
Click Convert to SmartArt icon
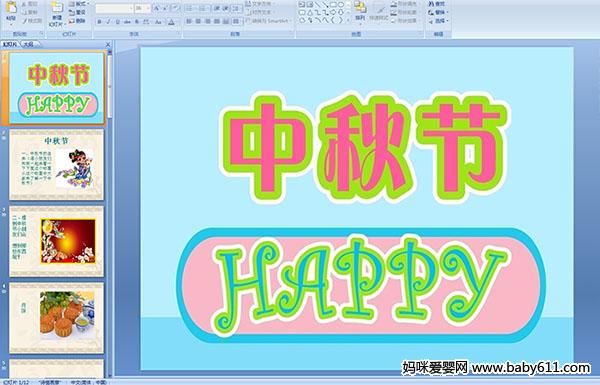coord(249,21)
